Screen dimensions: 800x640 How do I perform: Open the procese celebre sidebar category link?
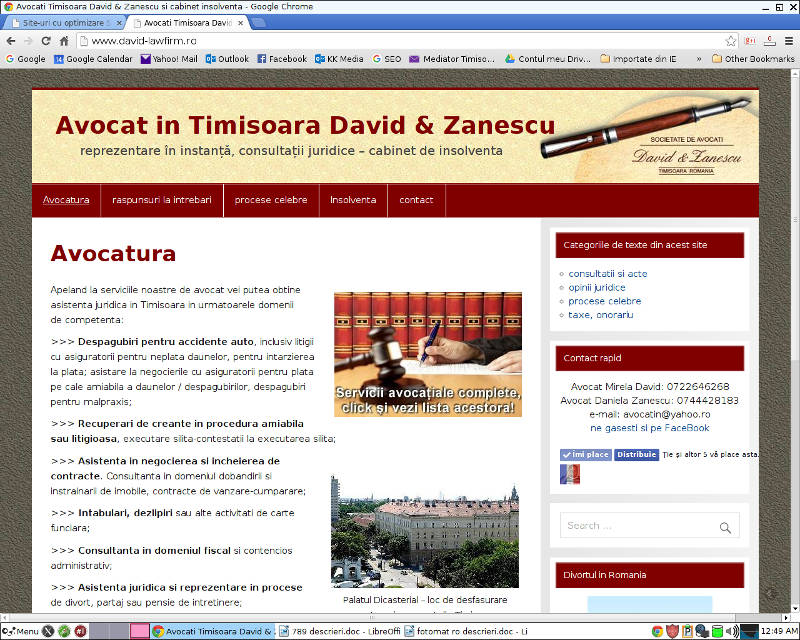pyautogui.click(x=605, y=301)
